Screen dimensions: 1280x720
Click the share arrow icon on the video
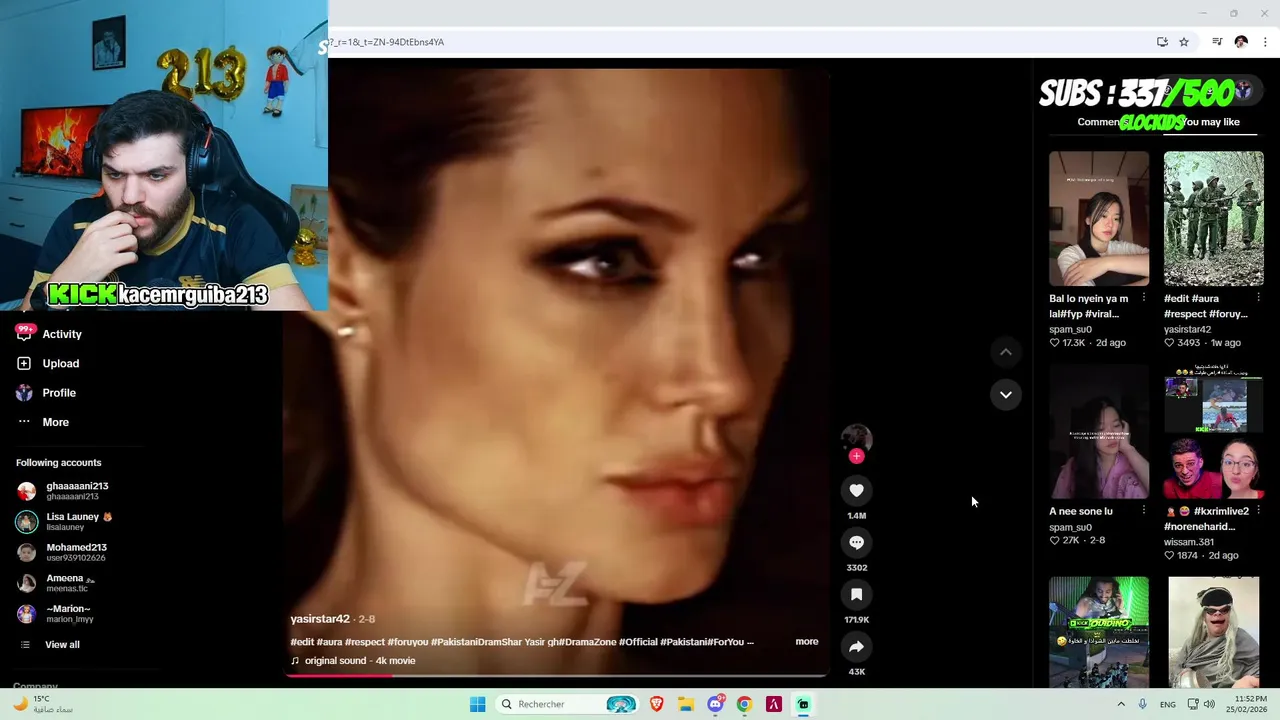(x=856, y=646)
